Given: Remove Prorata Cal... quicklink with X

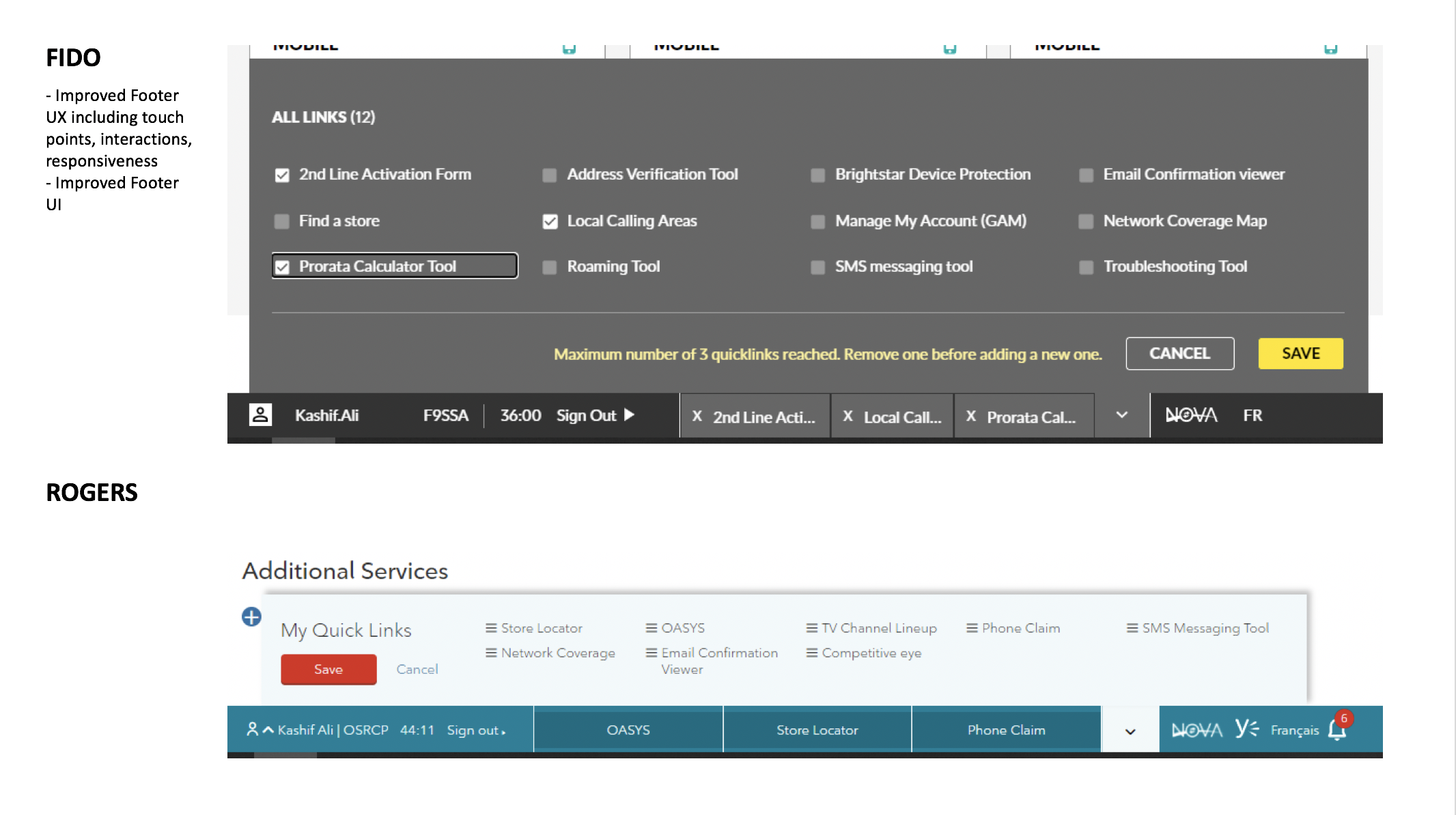Looking at the screenshot, I should click(970, 416).
